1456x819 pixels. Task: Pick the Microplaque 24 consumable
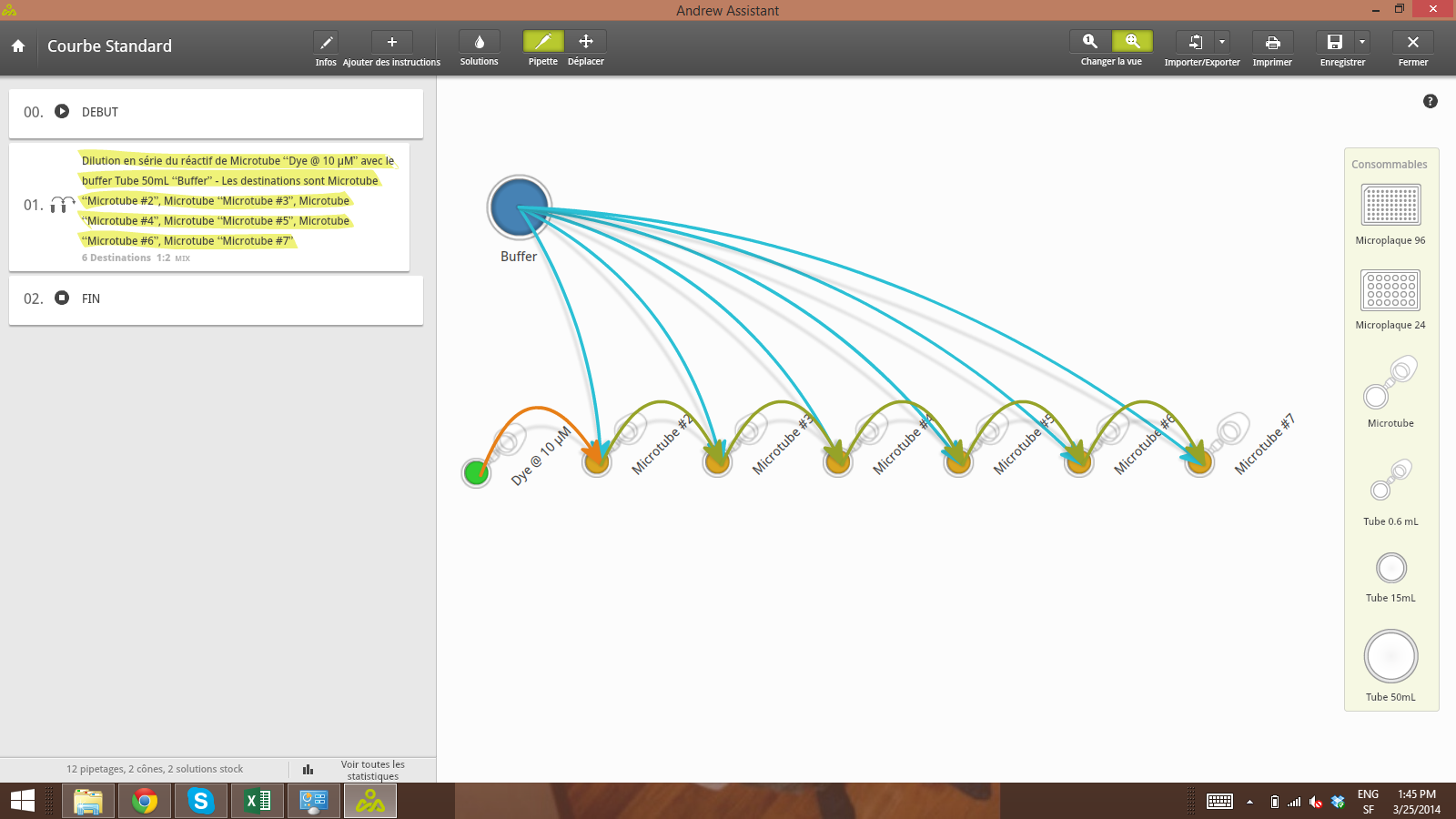pos(1390,290)
